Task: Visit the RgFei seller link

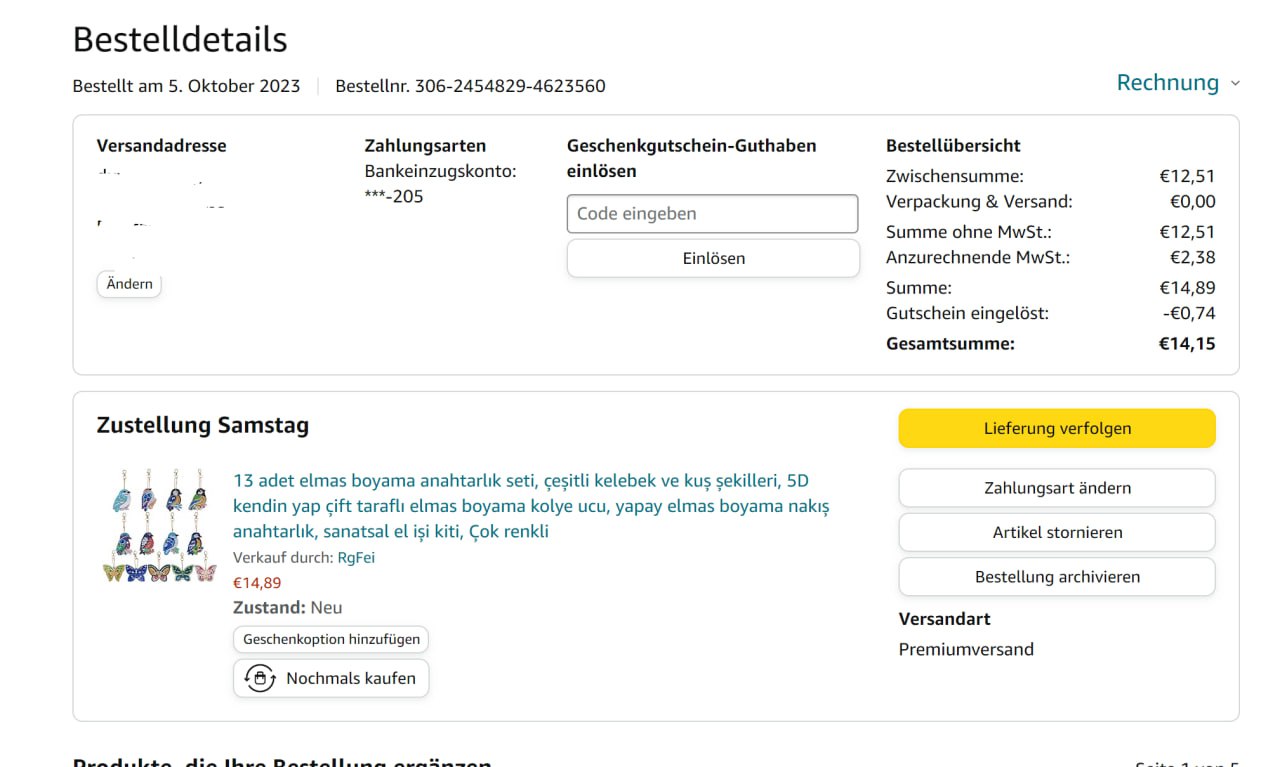Action: [356, 557]
